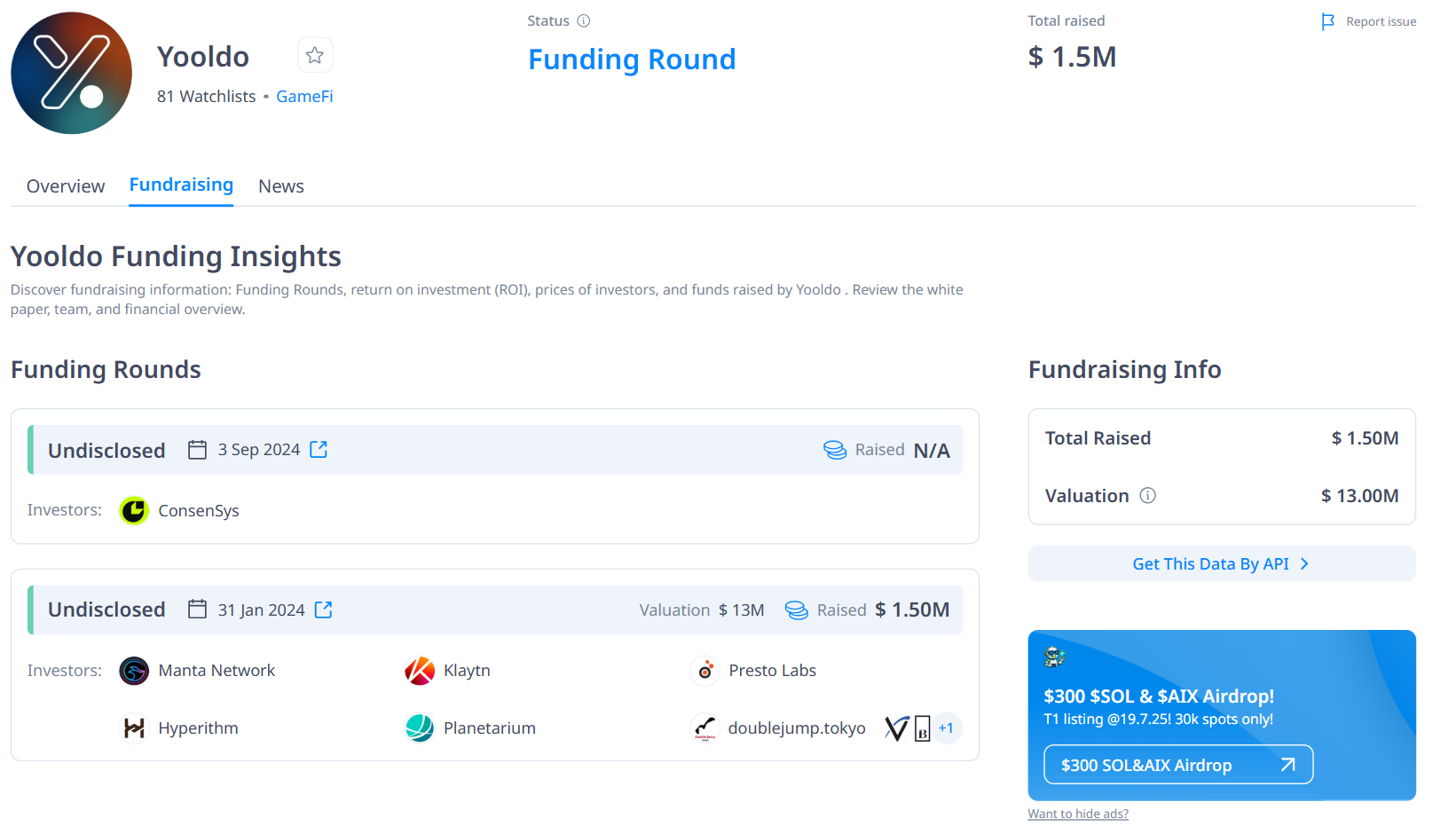
Task: Click the $ 13.00M valuation value
Action: (x=1359, y=496)
